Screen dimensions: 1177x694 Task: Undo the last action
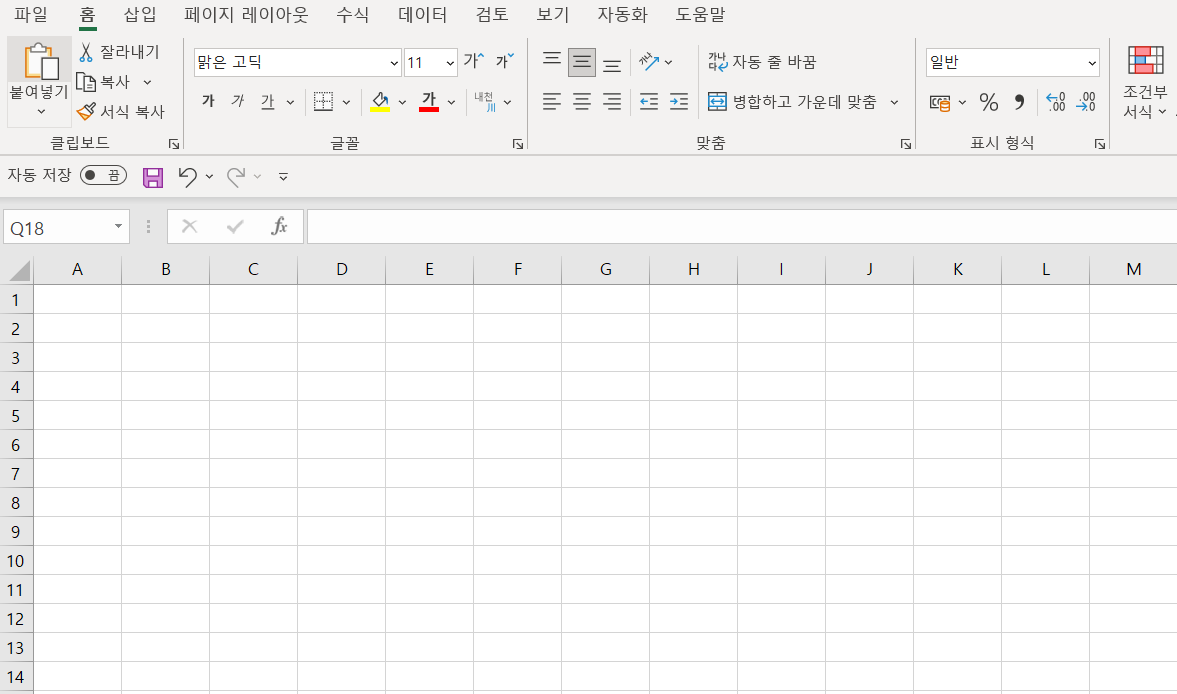click(190, 176)
